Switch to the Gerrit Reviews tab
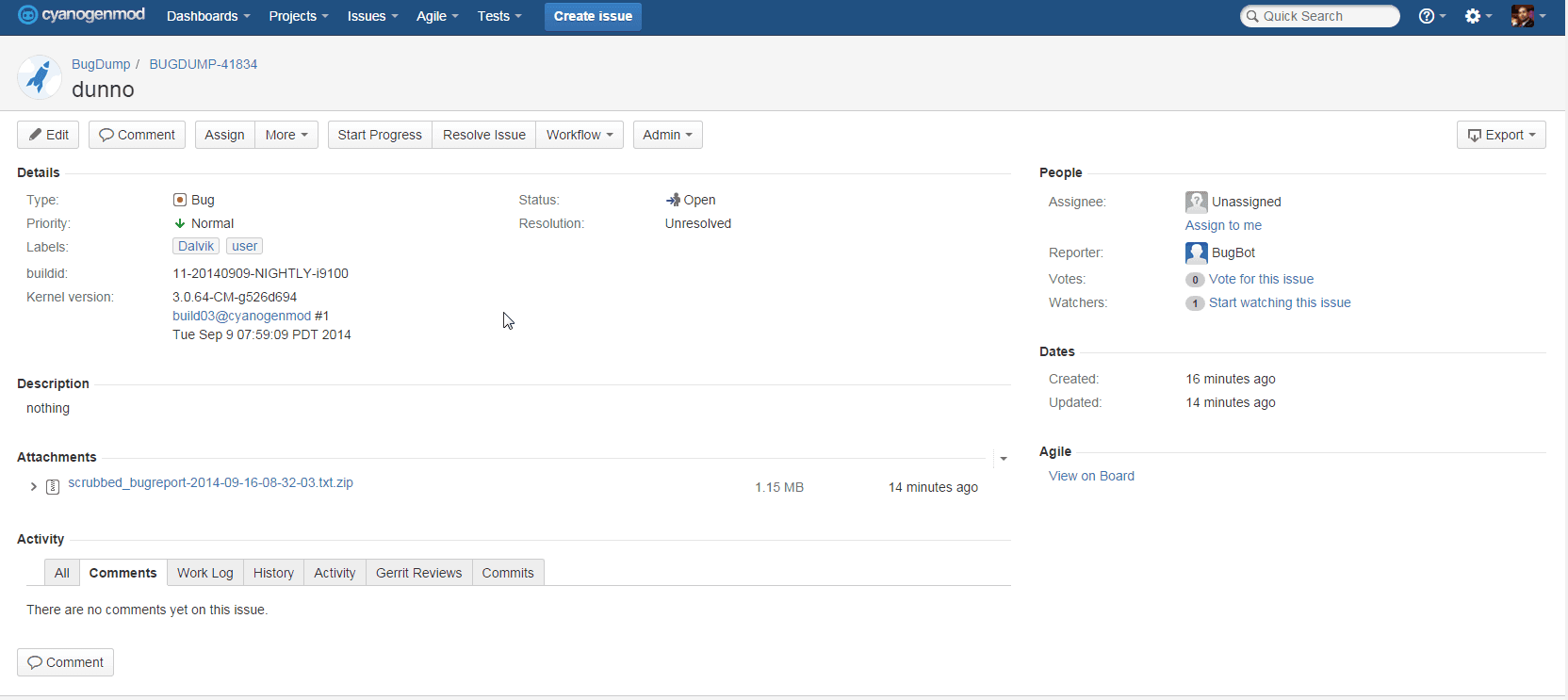Viewport: 1568px width, 700px height. click(419, 573)
